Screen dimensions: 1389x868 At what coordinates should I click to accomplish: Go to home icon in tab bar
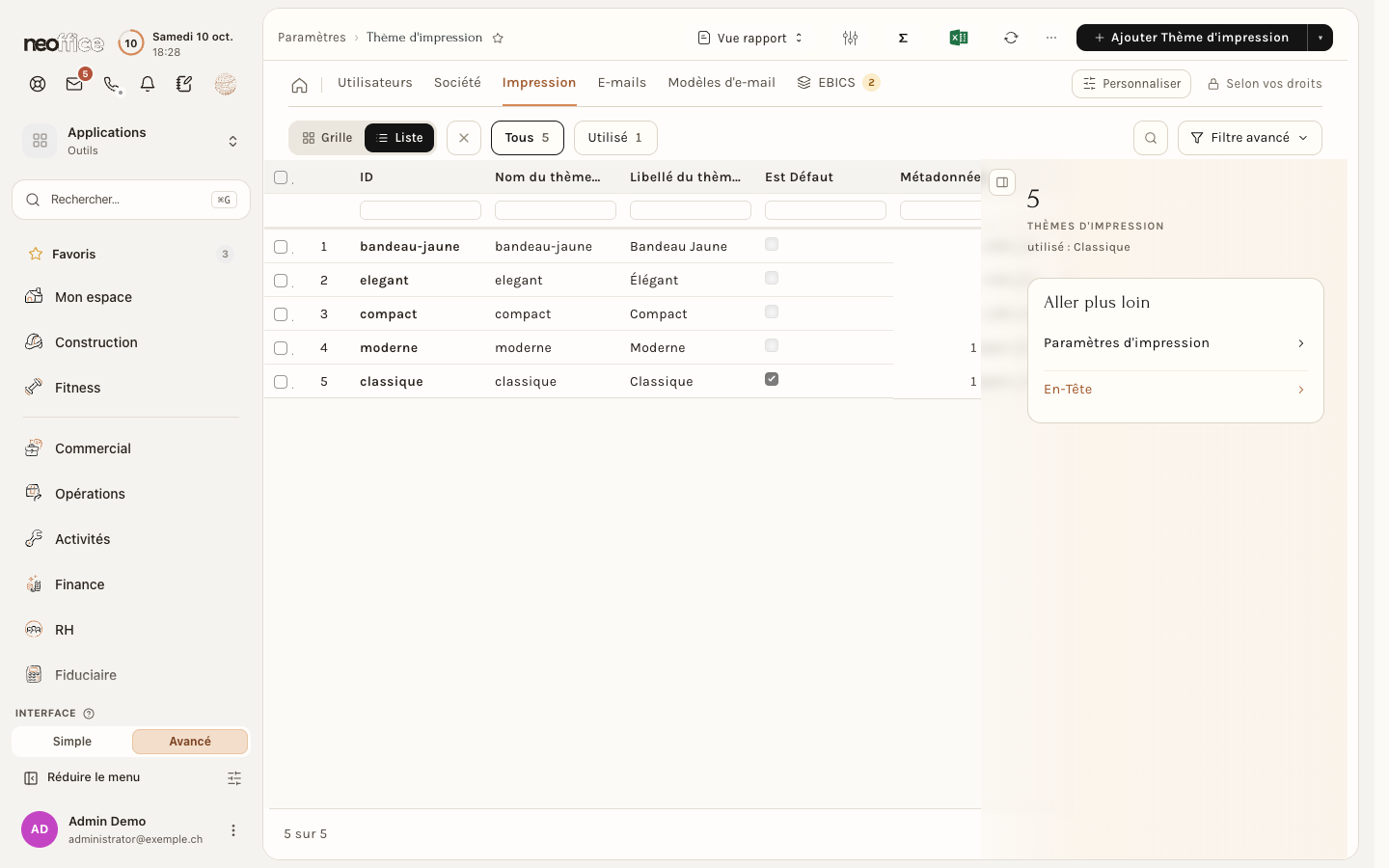(300, 85)
